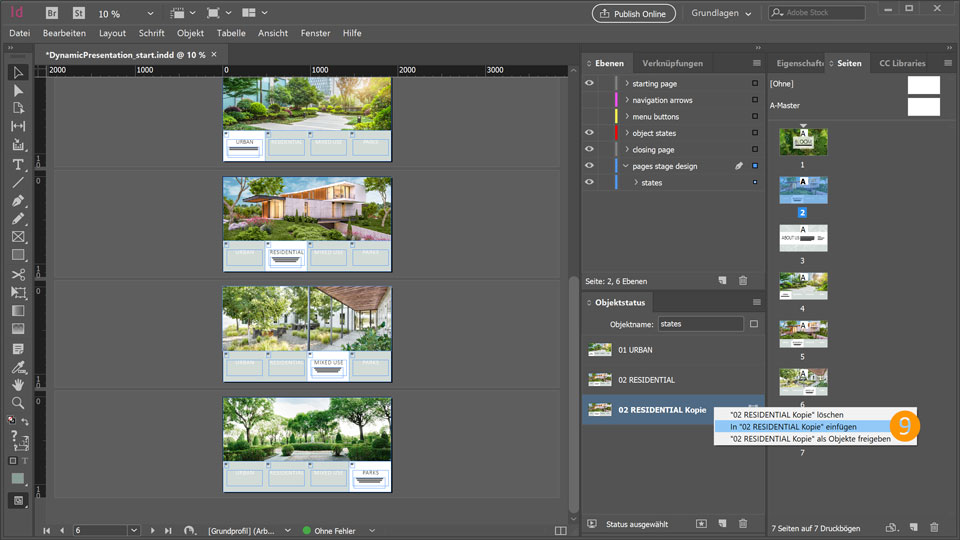Select the Direct Selection tool
The image size is (960, 540).
pyautogui.click(x=18, y=91)
